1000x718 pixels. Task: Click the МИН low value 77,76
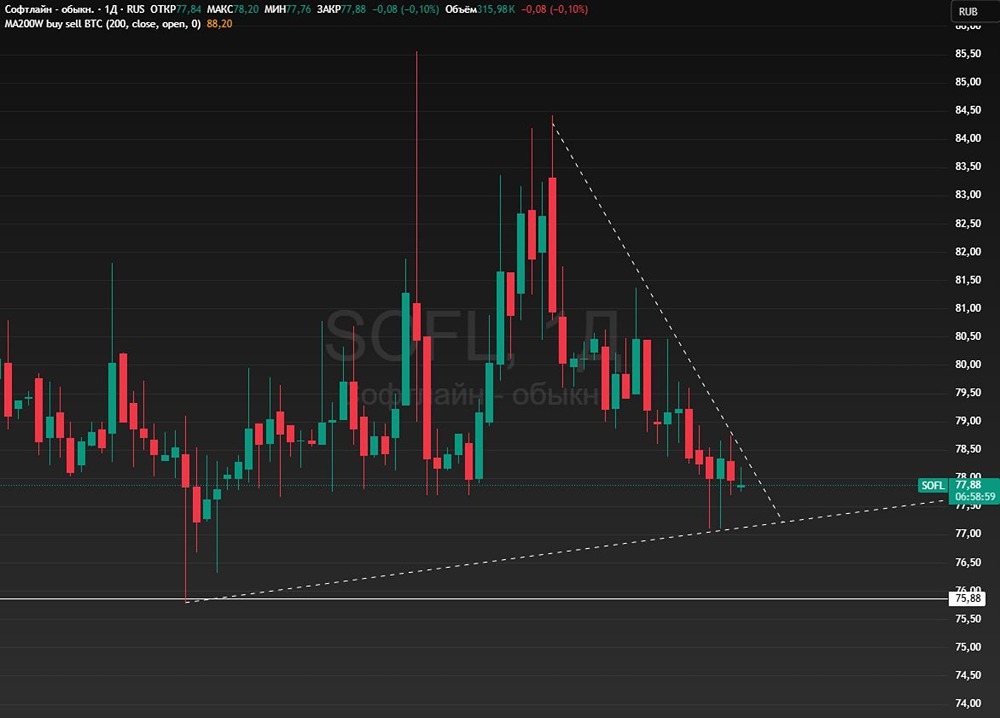click(x=298, y=10)
